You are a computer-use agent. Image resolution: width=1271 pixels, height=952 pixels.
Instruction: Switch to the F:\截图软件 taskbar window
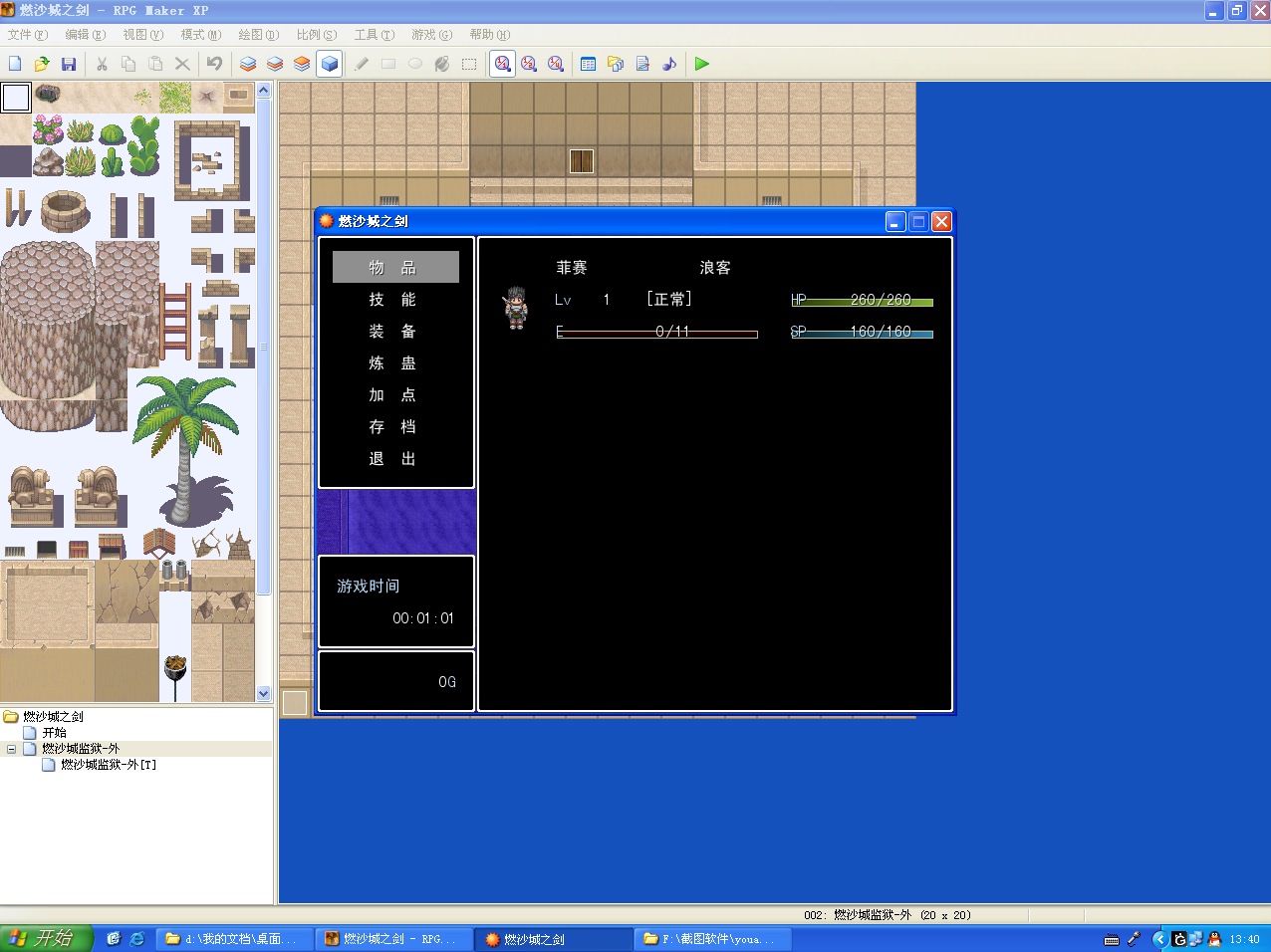[x=712, y=938]
